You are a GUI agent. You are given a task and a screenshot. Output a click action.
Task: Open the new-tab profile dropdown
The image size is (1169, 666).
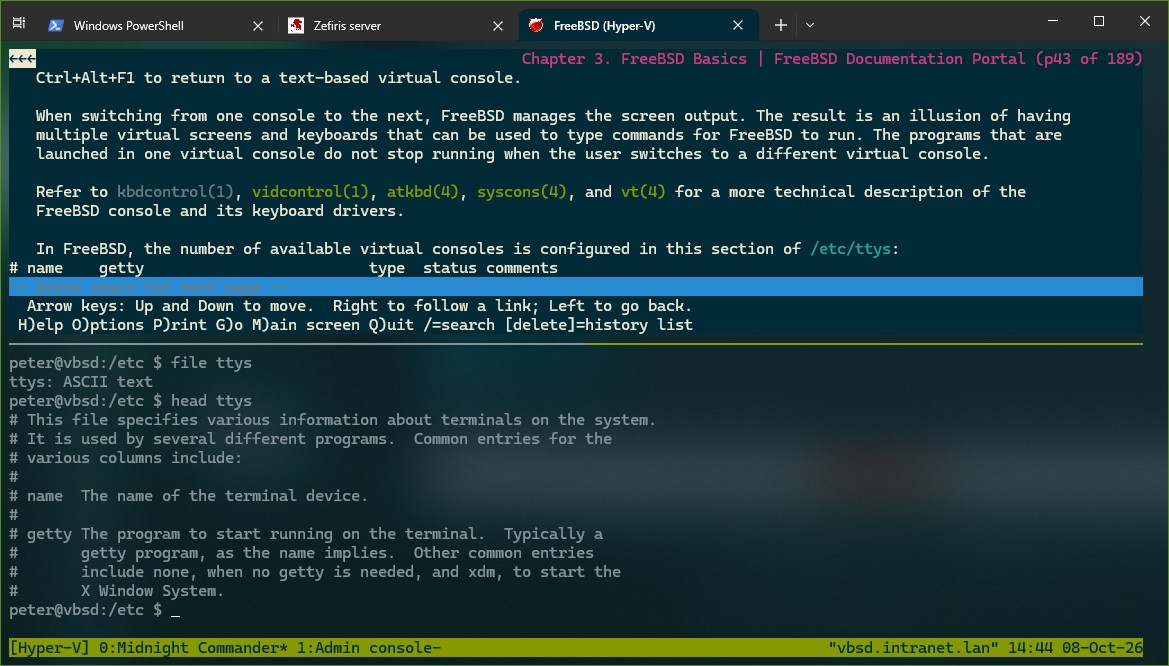pos(810,25)
